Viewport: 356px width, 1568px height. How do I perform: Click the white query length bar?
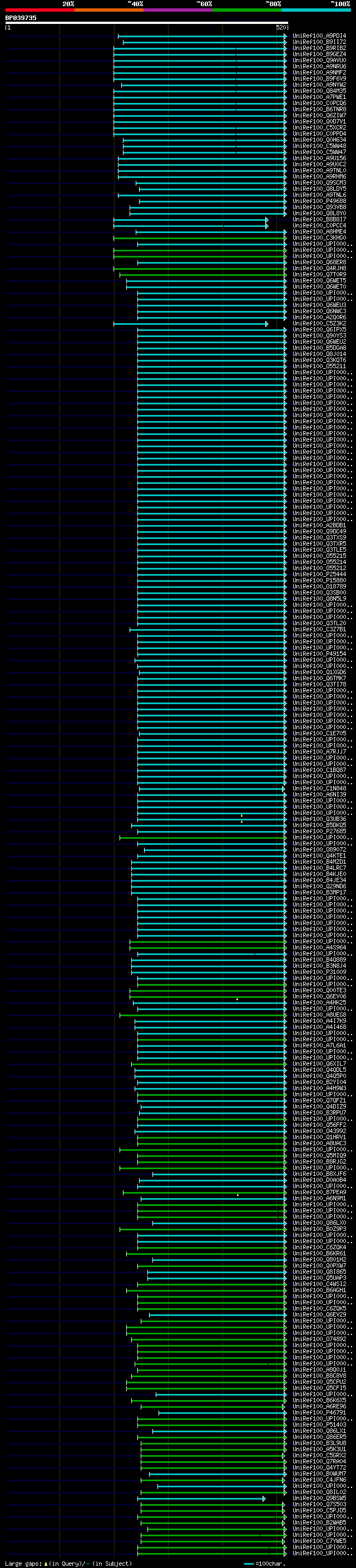[147, 22]
